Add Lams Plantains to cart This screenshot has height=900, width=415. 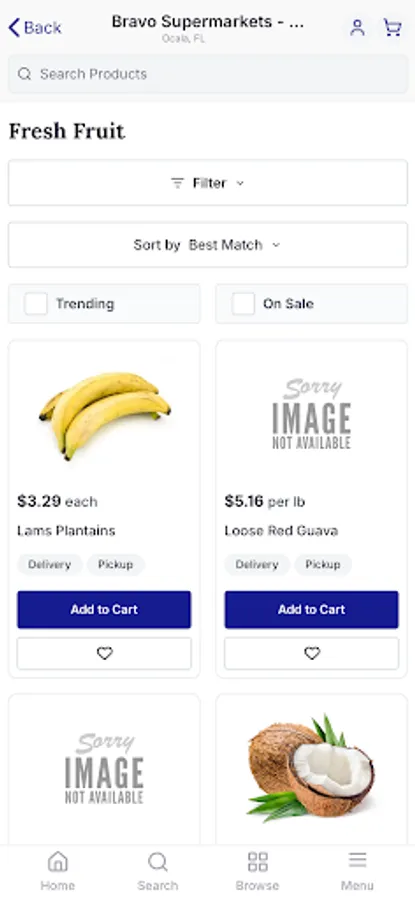coord(104,609)
